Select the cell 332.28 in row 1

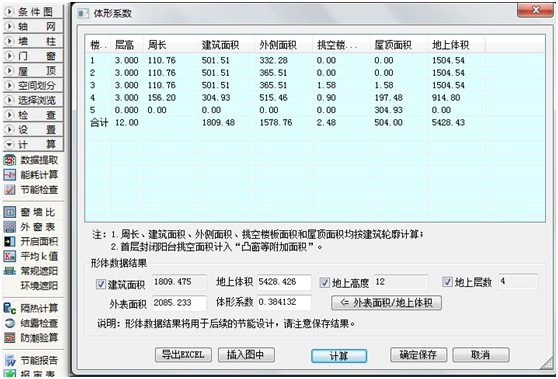273,60
